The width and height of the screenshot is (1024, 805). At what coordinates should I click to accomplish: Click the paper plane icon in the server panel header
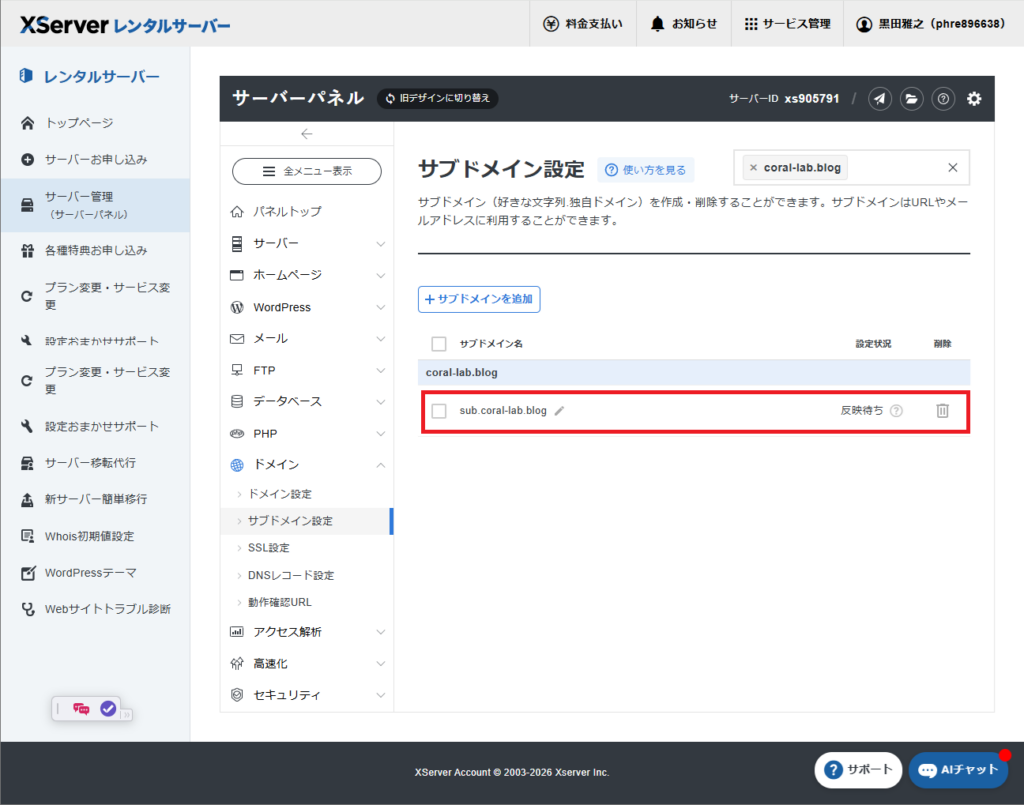880,99
